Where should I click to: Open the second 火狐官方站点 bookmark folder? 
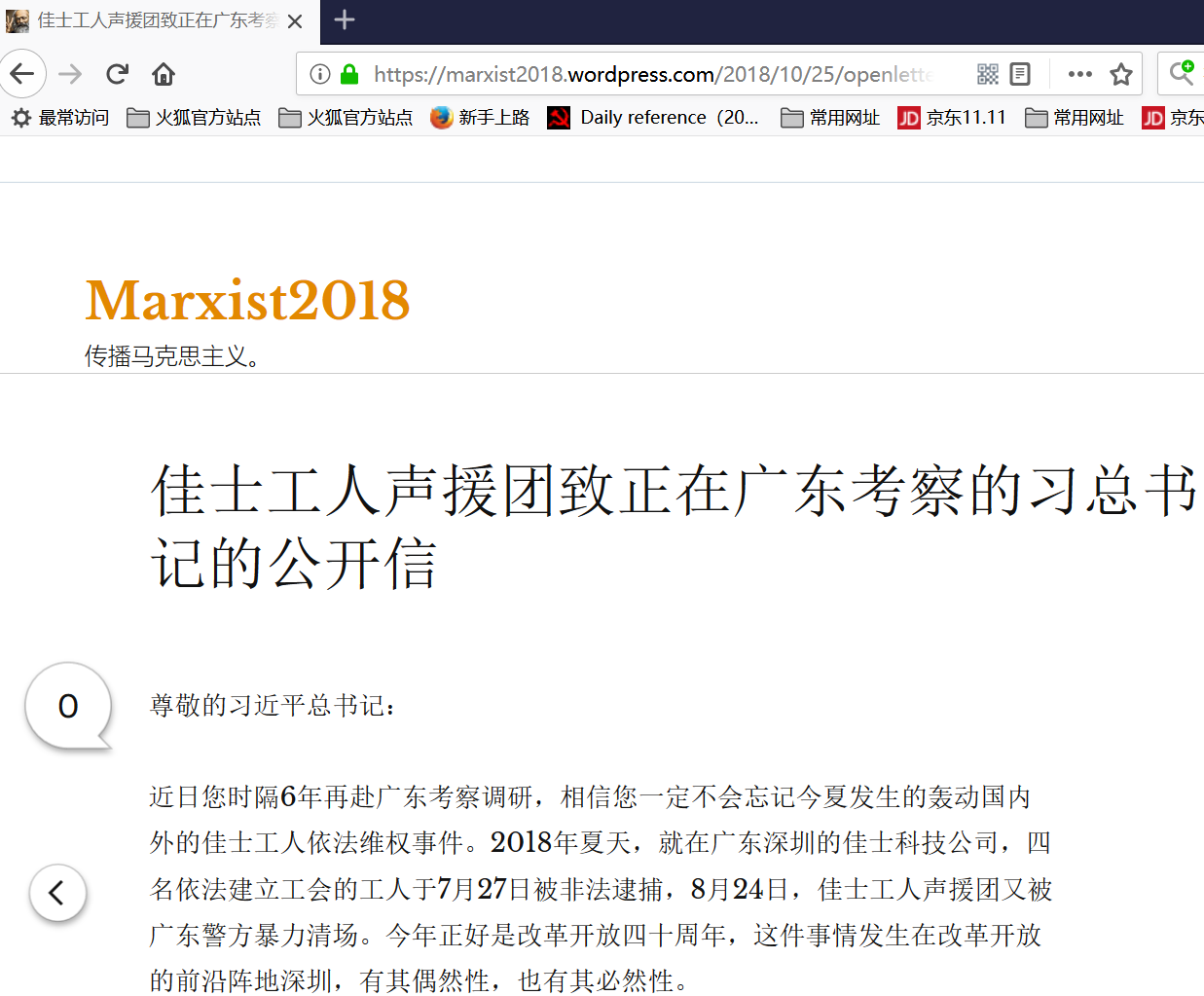346,118
